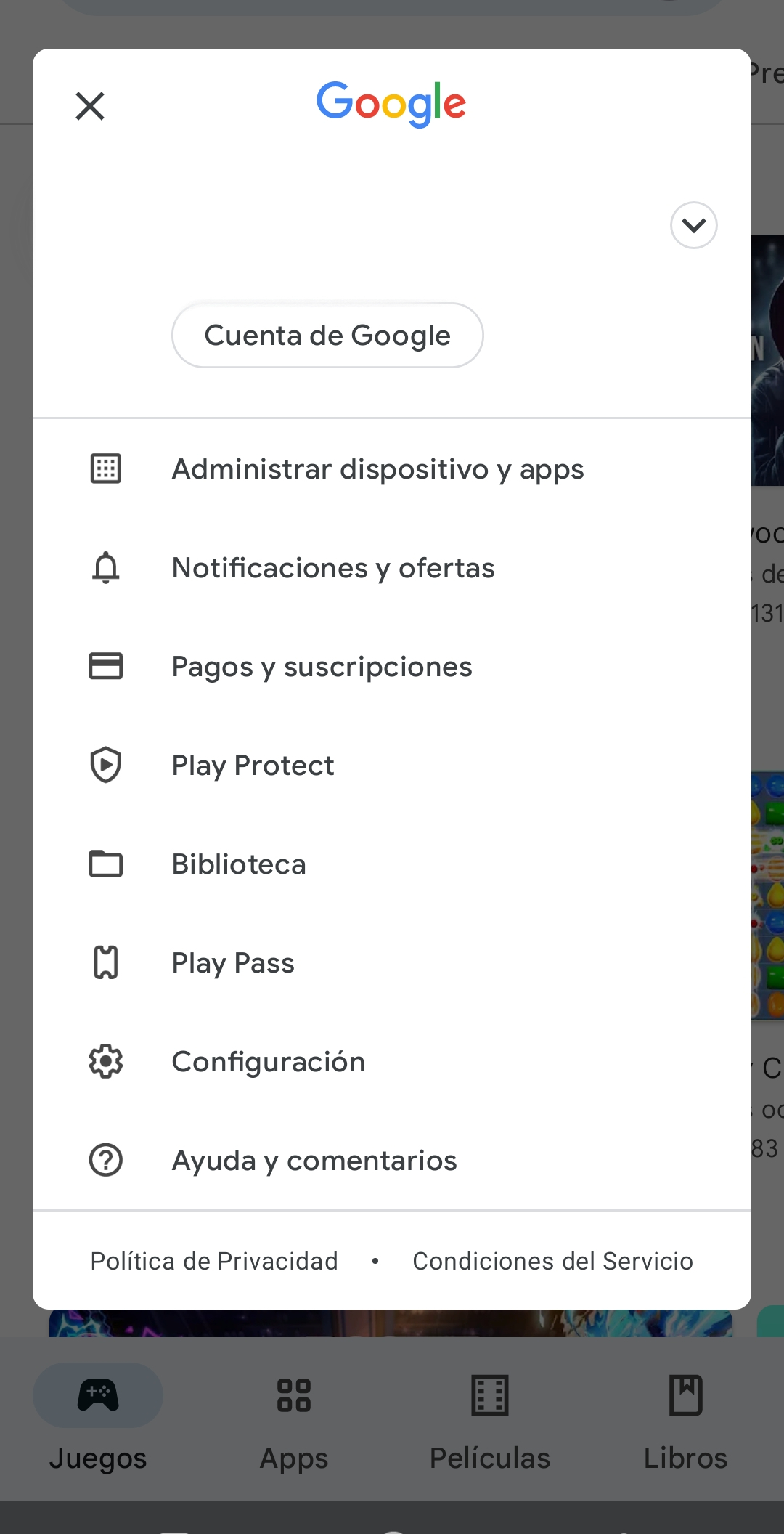Open the Condiciones del Servicio link

(552, 1261)
